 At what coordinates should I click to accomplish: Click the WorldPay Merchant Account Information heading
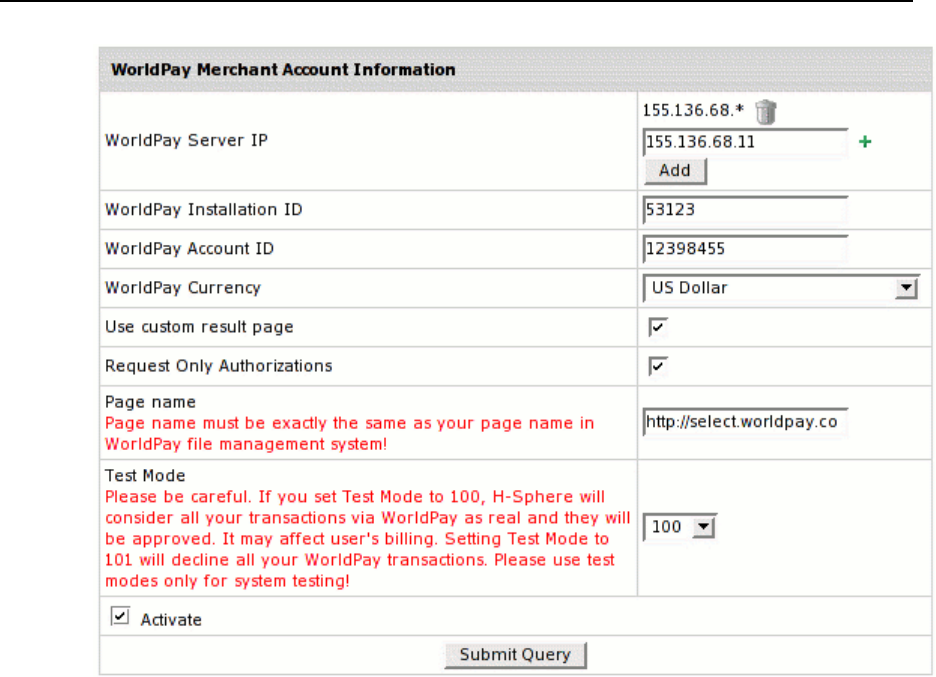tap(283, 70)
